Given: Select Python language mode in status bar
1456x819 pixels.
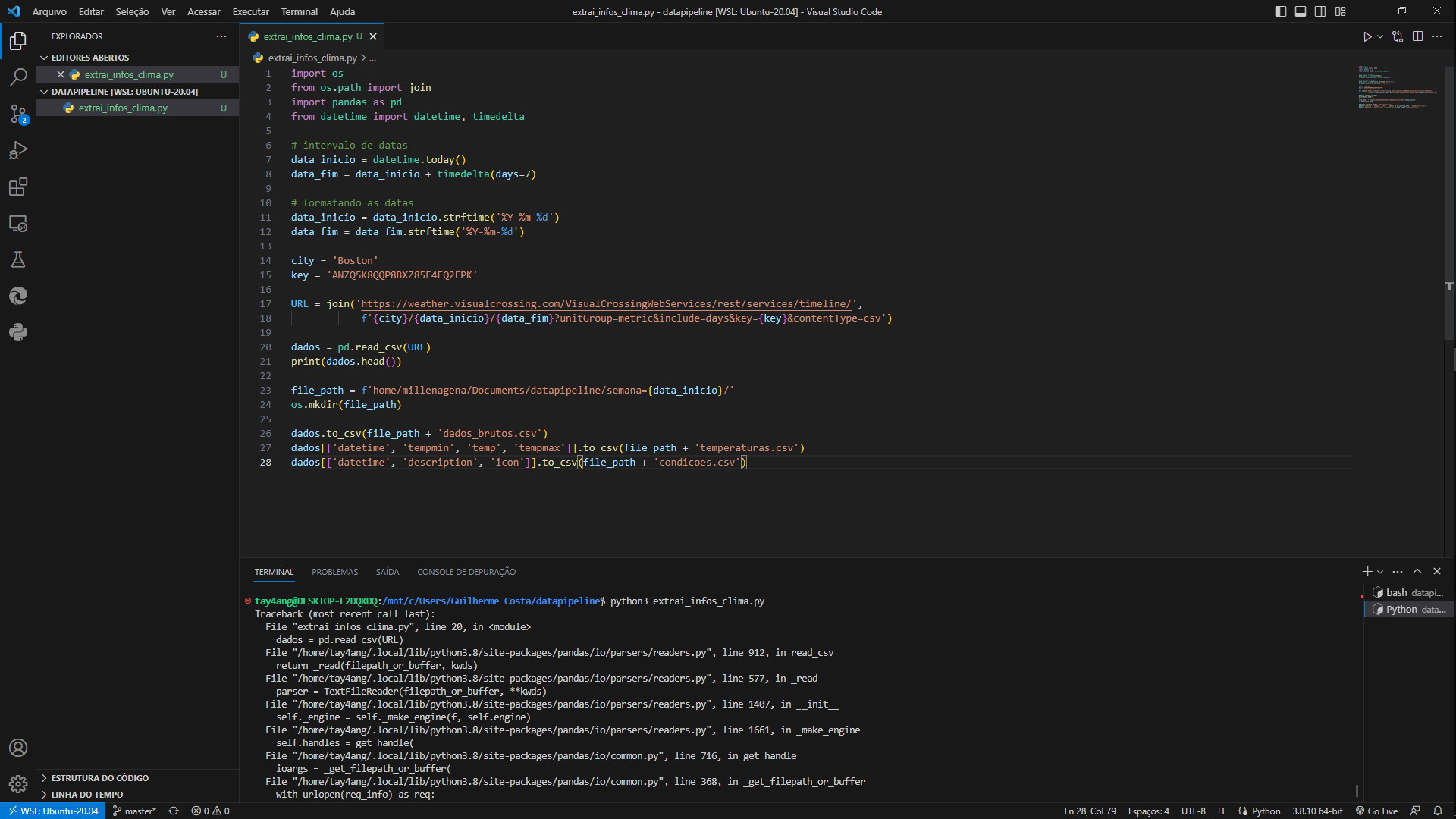Looking at the screenshot, I should pos(1266,811).
